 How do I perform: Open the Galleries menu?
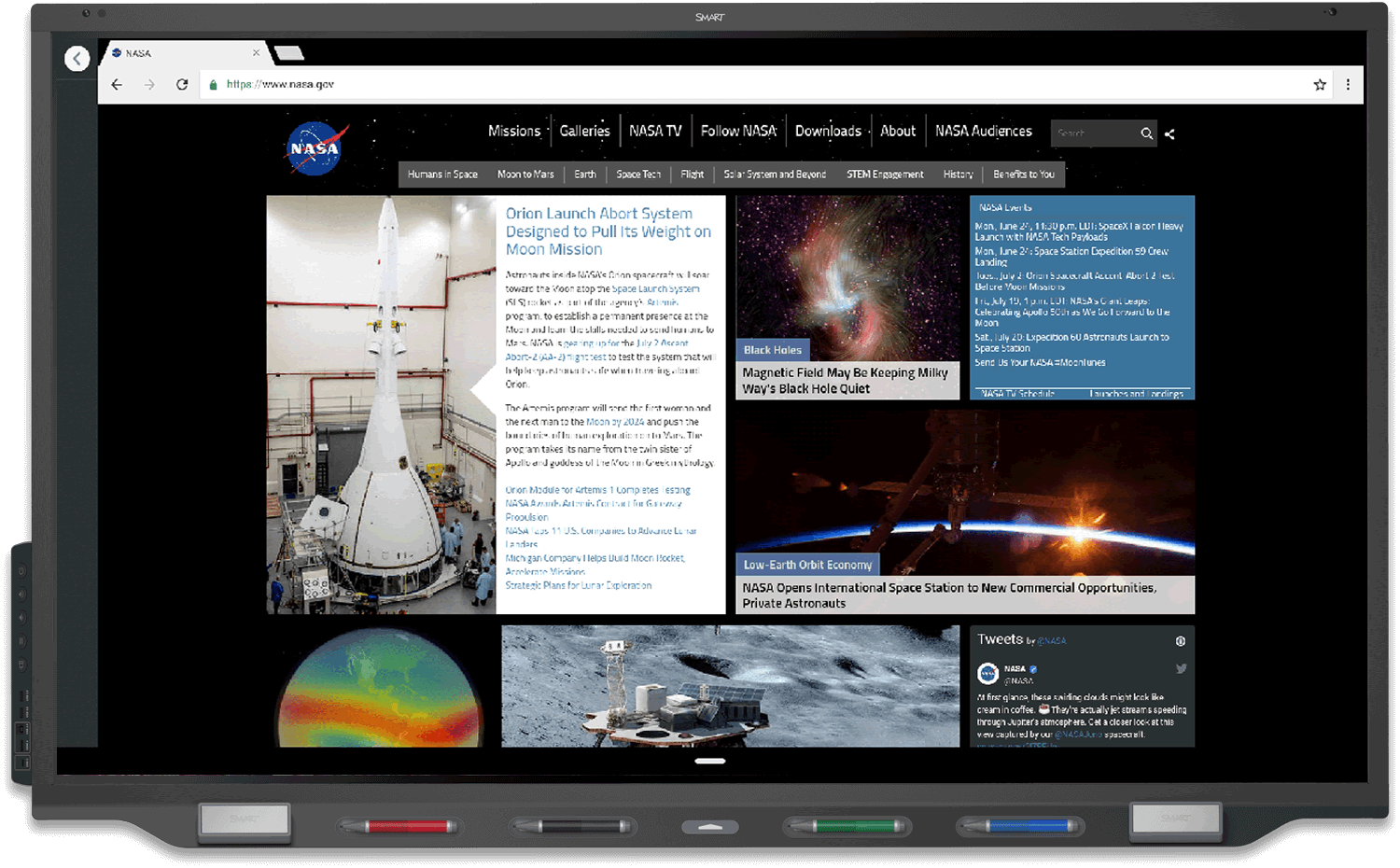pyautogui.click(x=584, y=132)
